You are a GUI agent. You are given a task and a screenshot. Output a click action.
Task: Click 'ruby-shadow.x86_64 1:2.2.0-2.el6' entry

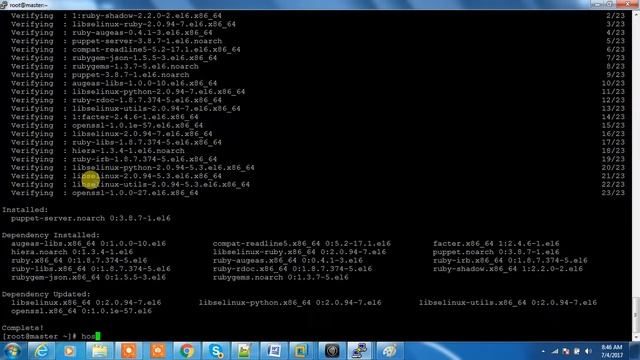click(x=508, y=269)
